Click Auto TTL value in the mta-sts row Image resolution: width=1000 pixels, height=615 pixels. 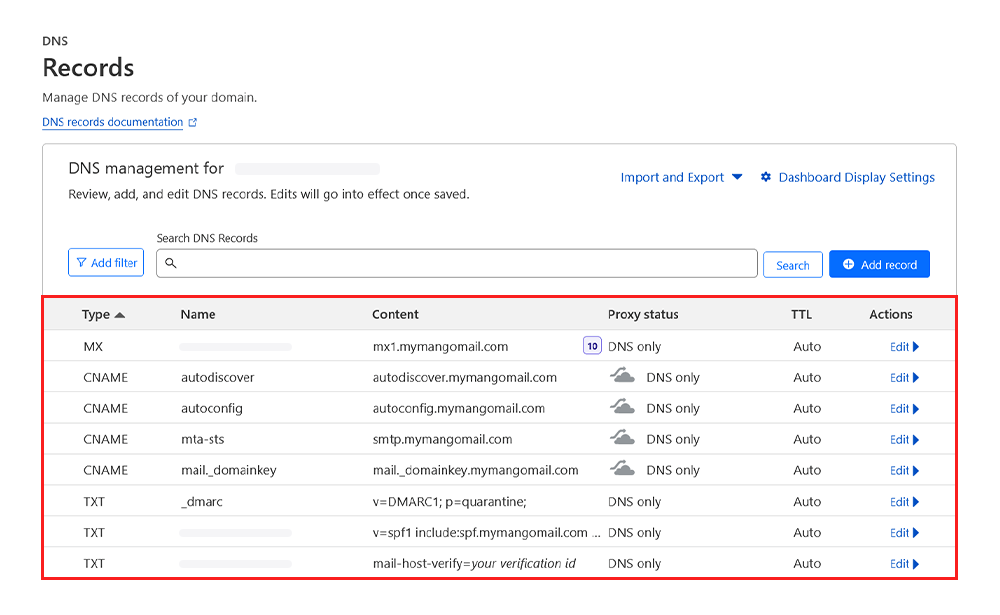[x=807, y=440]
